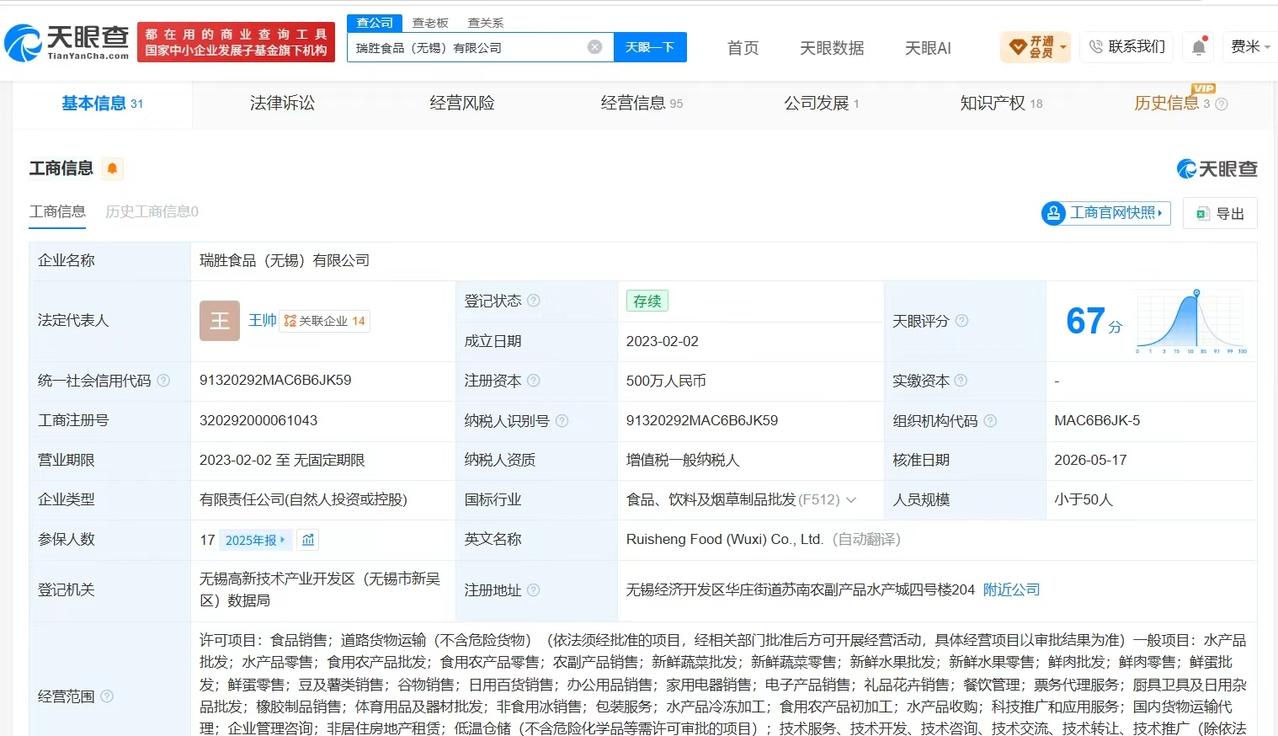Open legal representative 王帅 link
The image size is (1278, 736).
tap(262, 320)
